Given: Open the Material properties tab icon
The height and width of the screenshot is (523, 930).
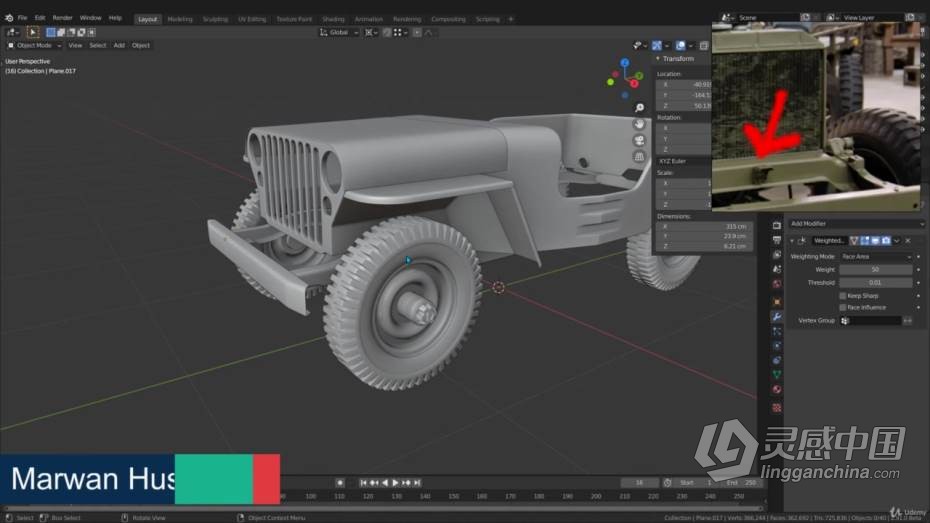Looking at the screenshot, I should click(x=776, y=390).
